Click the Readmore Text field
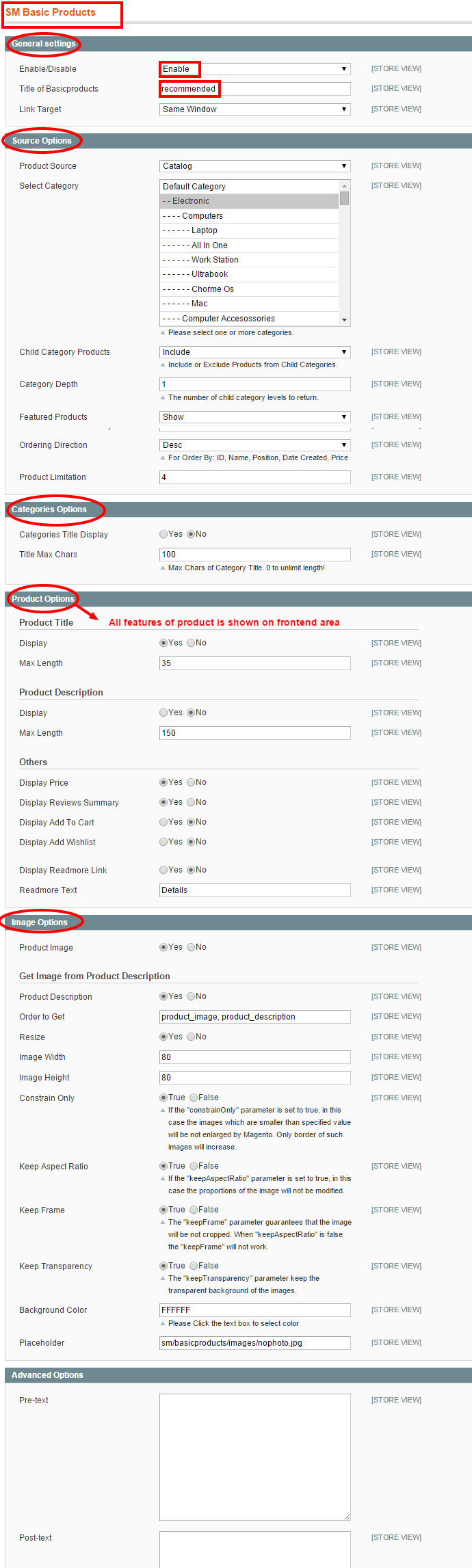472x1568 pixels. tap(254, 890)
